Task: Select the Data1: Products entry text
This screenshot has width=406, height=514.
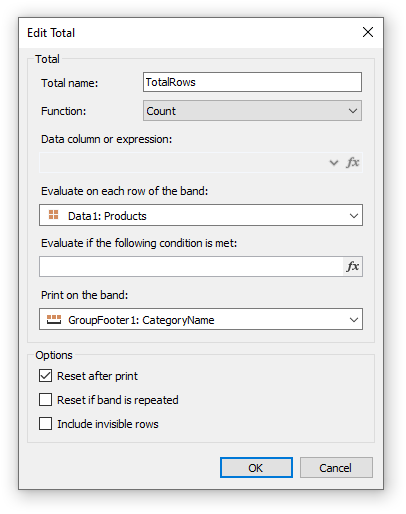Action: point(107,216)
